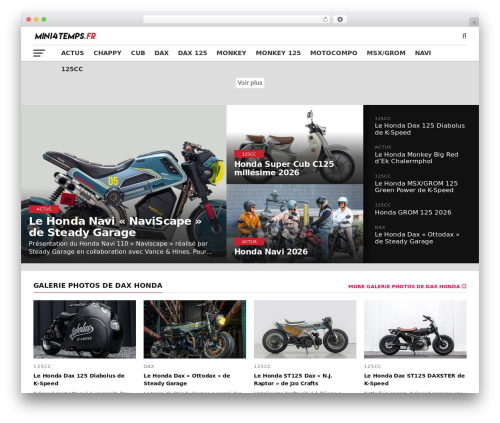
Task: Click the arrow icon after More Galerie link
Action: point(464,286)
